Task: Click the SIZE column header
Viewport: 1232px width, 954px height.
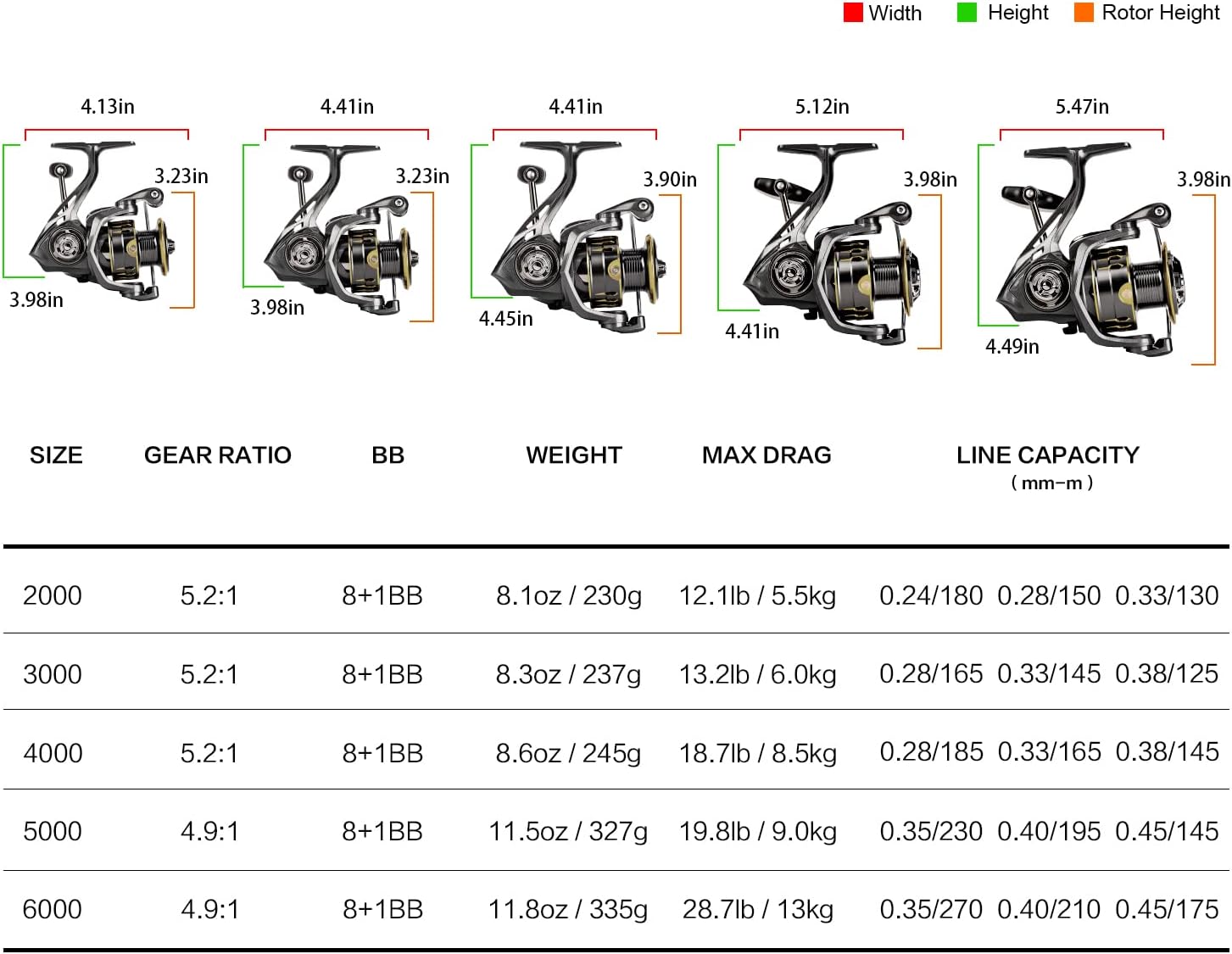Action: coord(56,455)
